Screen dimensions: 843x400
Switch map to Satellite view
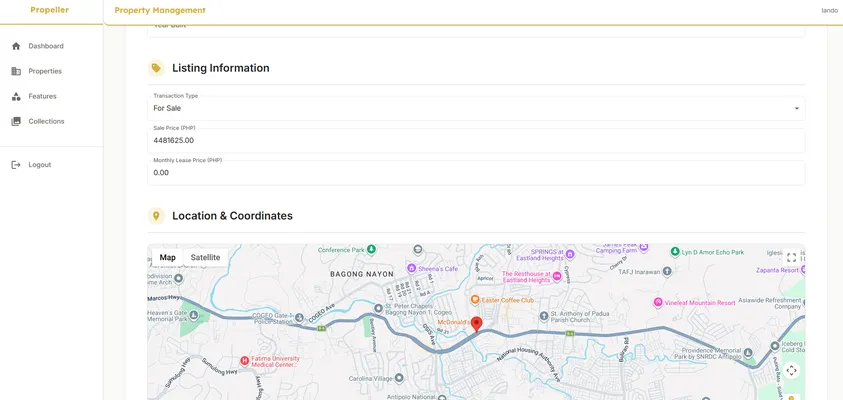point(205,258)
